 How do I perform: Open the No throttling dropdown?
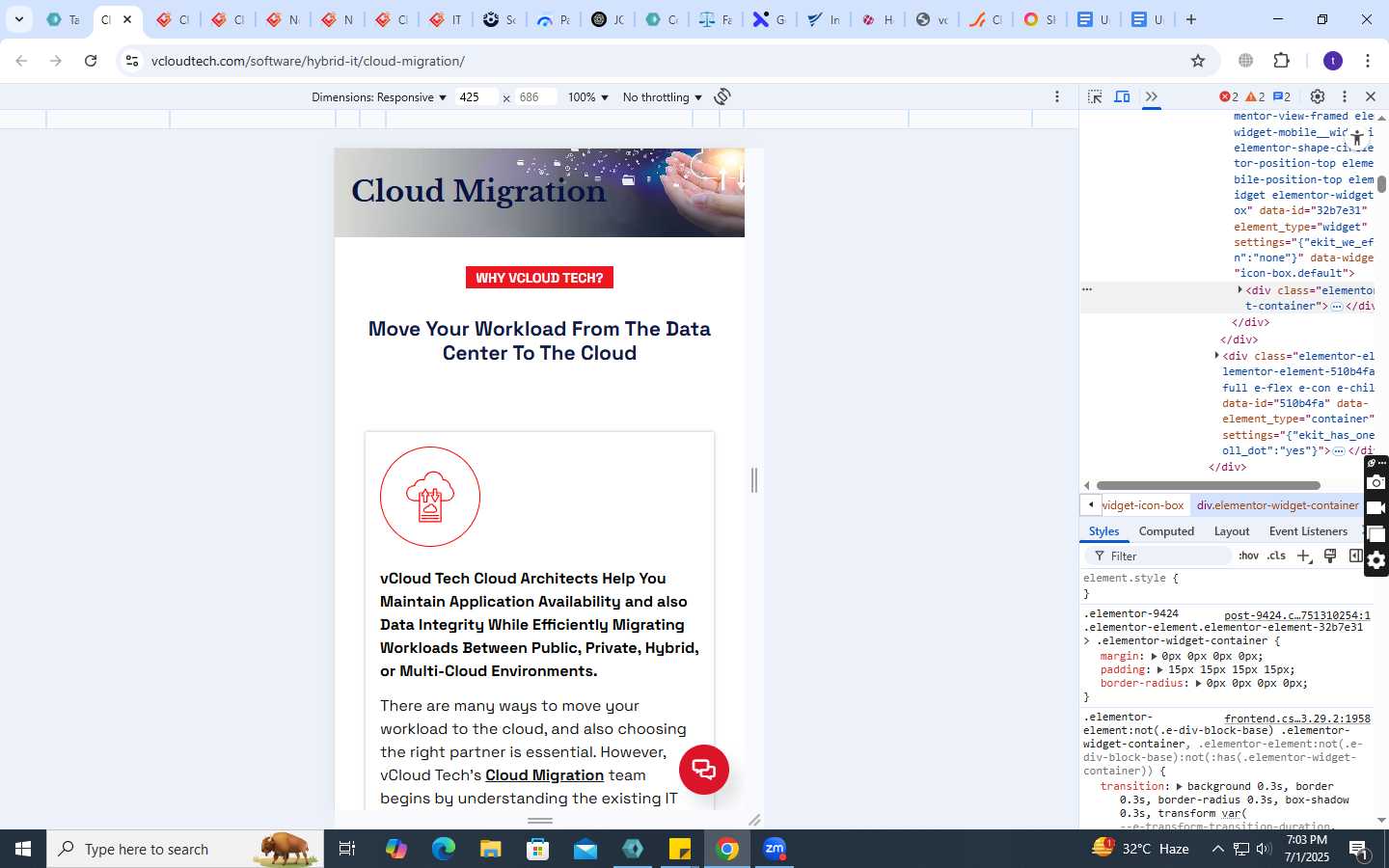[663, 97]
